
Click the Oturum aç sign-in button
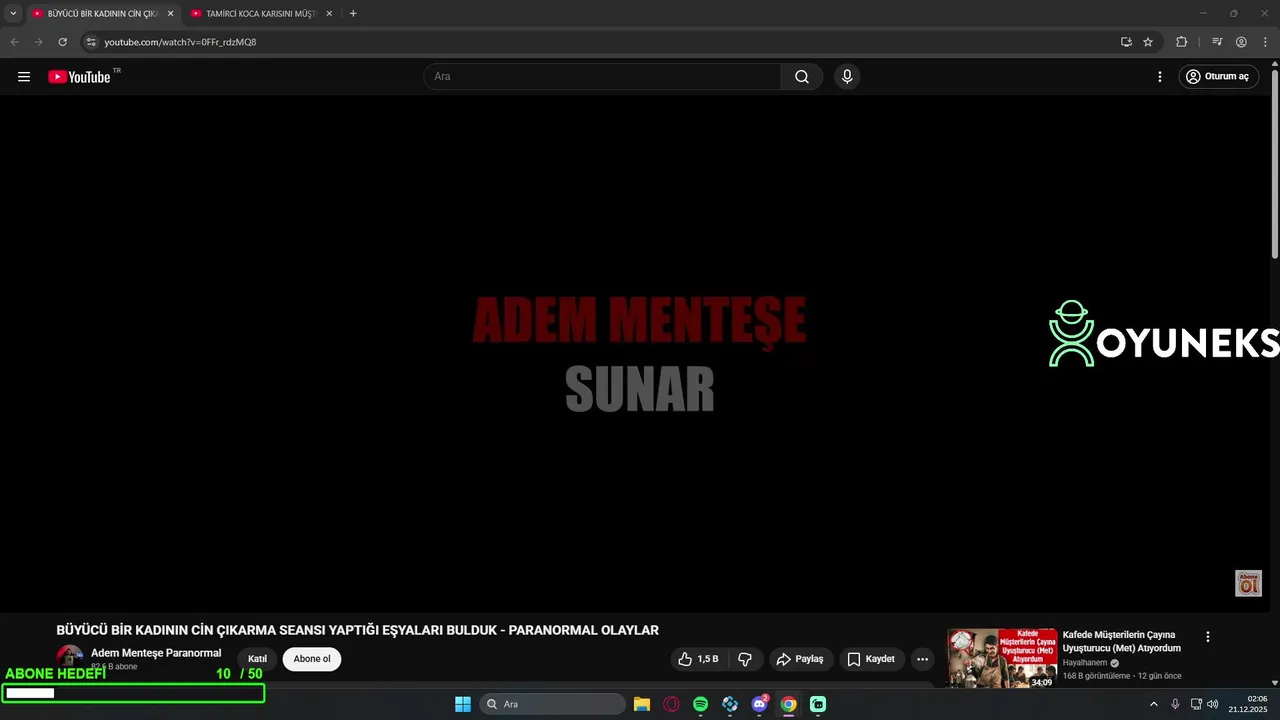1217,77
